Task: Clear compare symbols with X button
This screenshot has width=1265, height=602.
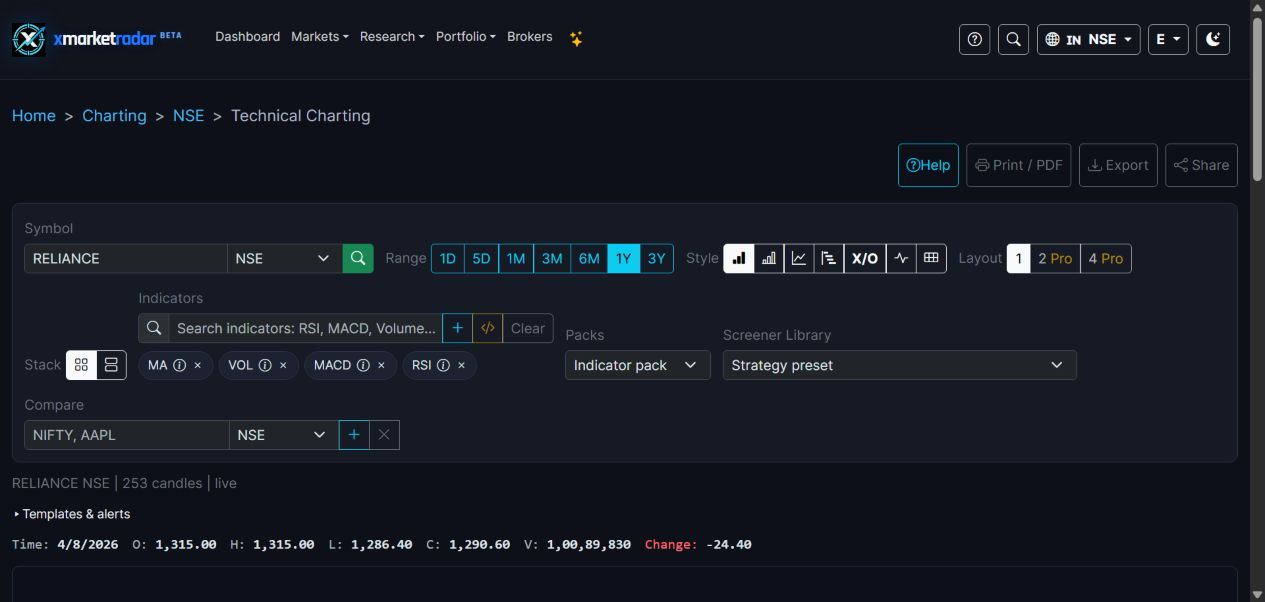Action: click(x=384, y=435)
